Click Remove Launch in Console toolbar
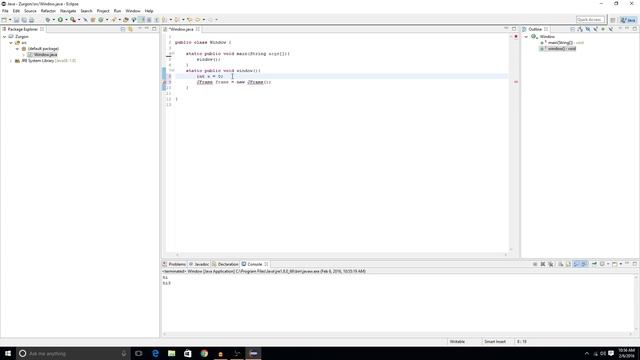The image size is (640, 360). (x=543, y=264)
